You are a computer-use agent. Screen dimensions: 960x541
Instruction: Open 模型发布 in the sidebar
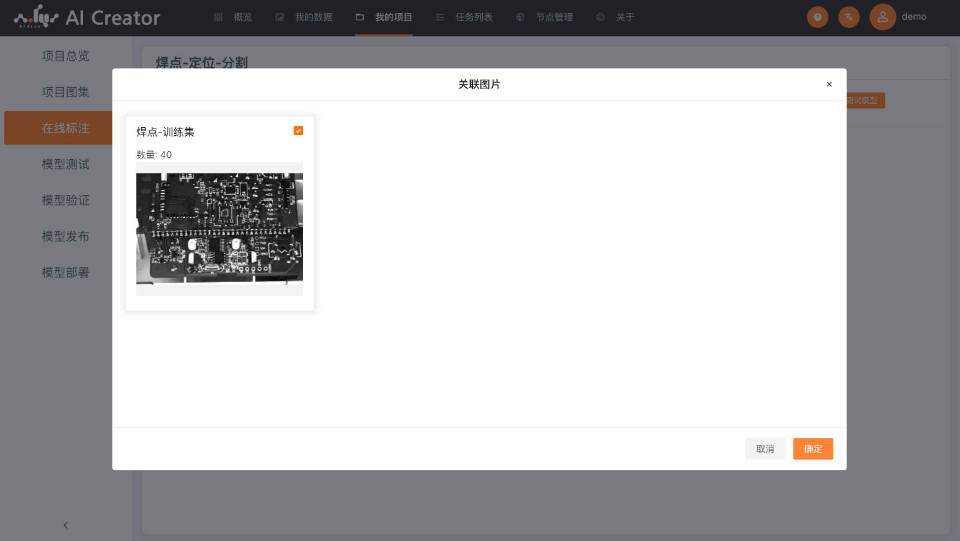coord(66,236)
